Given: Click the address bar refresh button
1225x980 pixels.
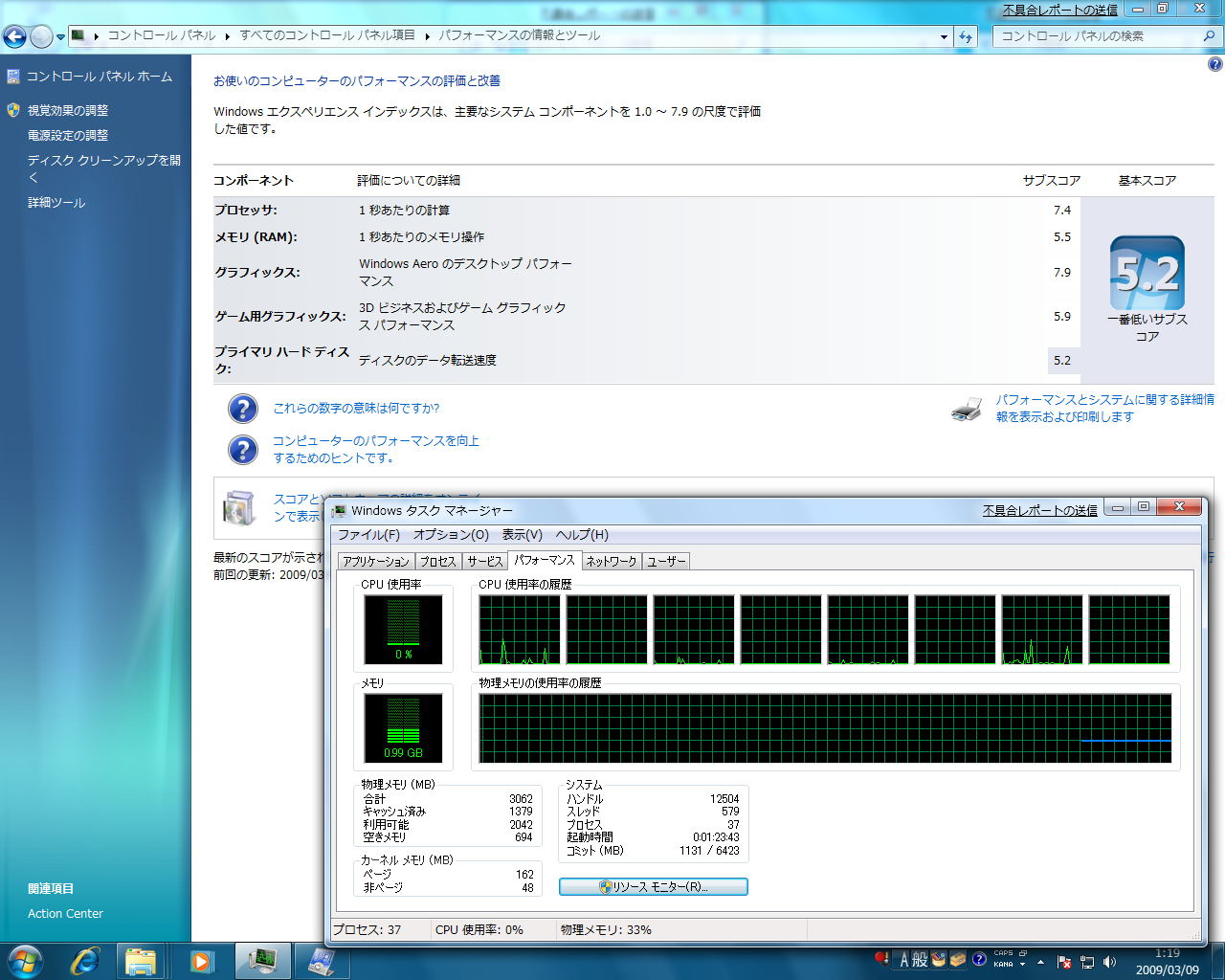Looking at the screenshot, I should tap(966, 36).
